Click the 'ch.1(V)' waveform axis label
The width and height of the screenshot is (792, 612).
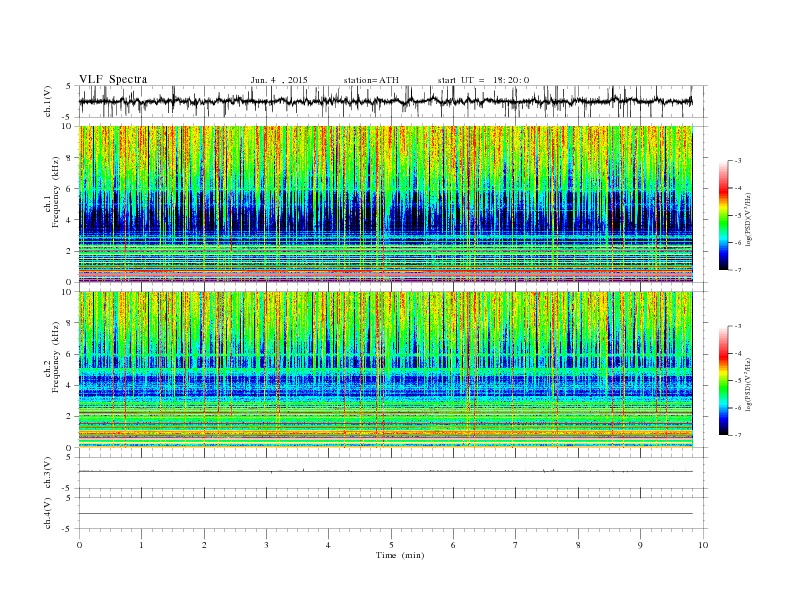point(48,101)
